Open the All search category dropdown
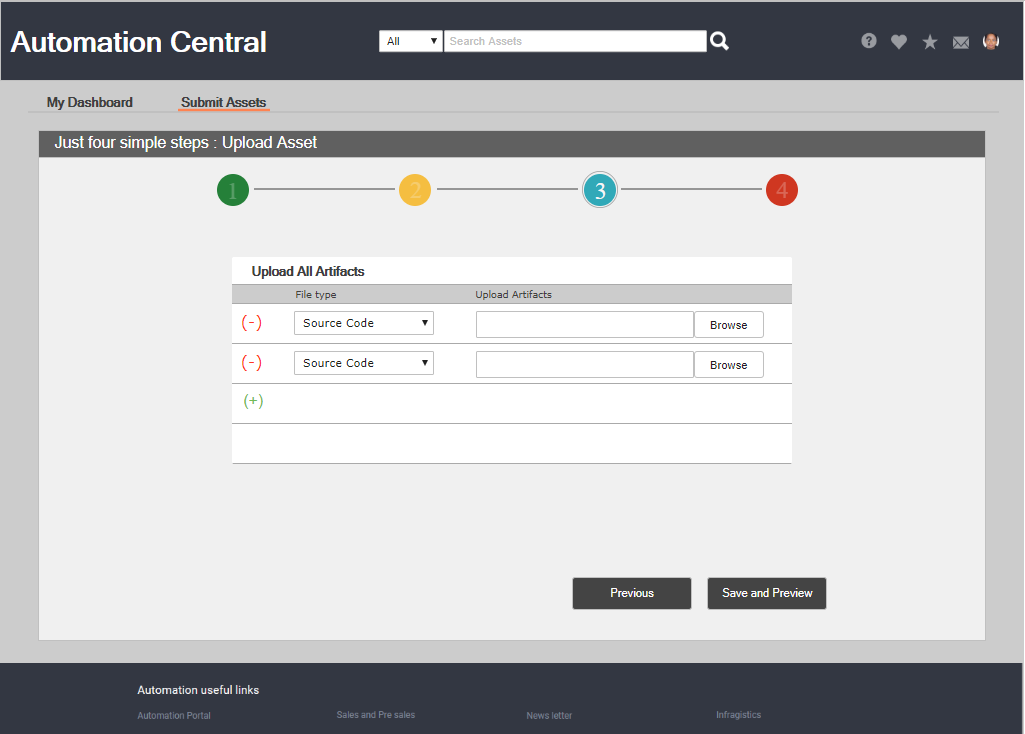This screenshot has height=734, width=1025. click(x=411, y=41)
